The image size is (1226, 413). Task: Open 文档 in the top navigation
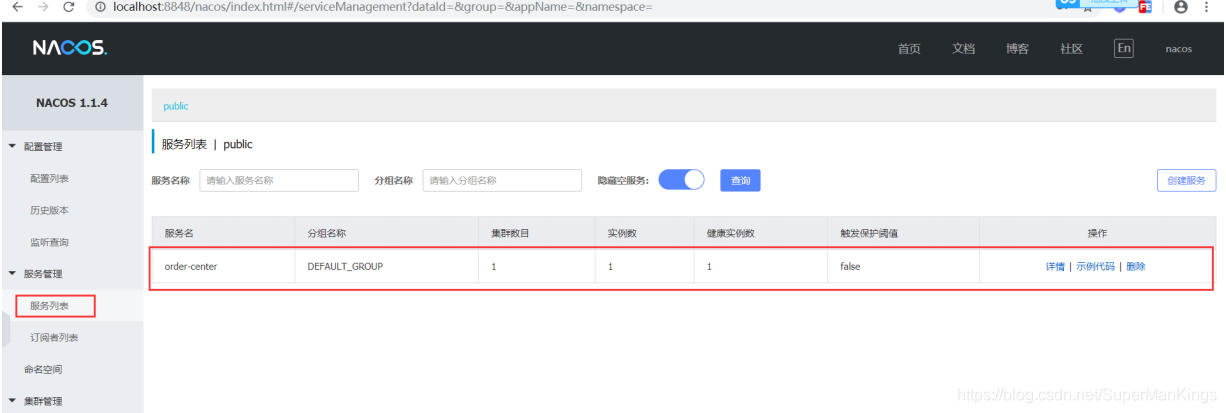click(963, 49)
